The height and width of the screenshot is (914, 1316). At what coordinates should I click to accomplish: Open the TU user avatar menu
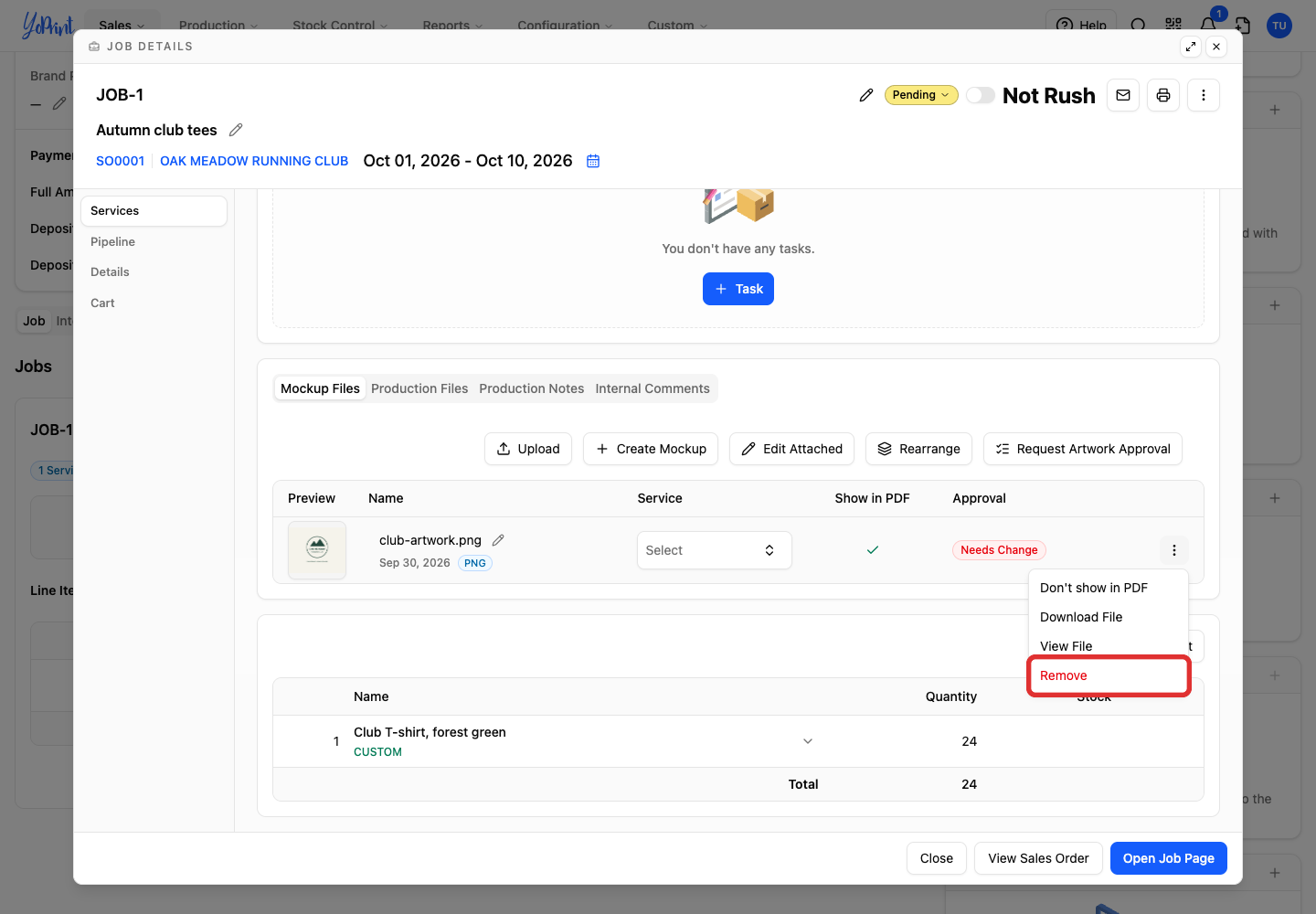pos(1279,26)
